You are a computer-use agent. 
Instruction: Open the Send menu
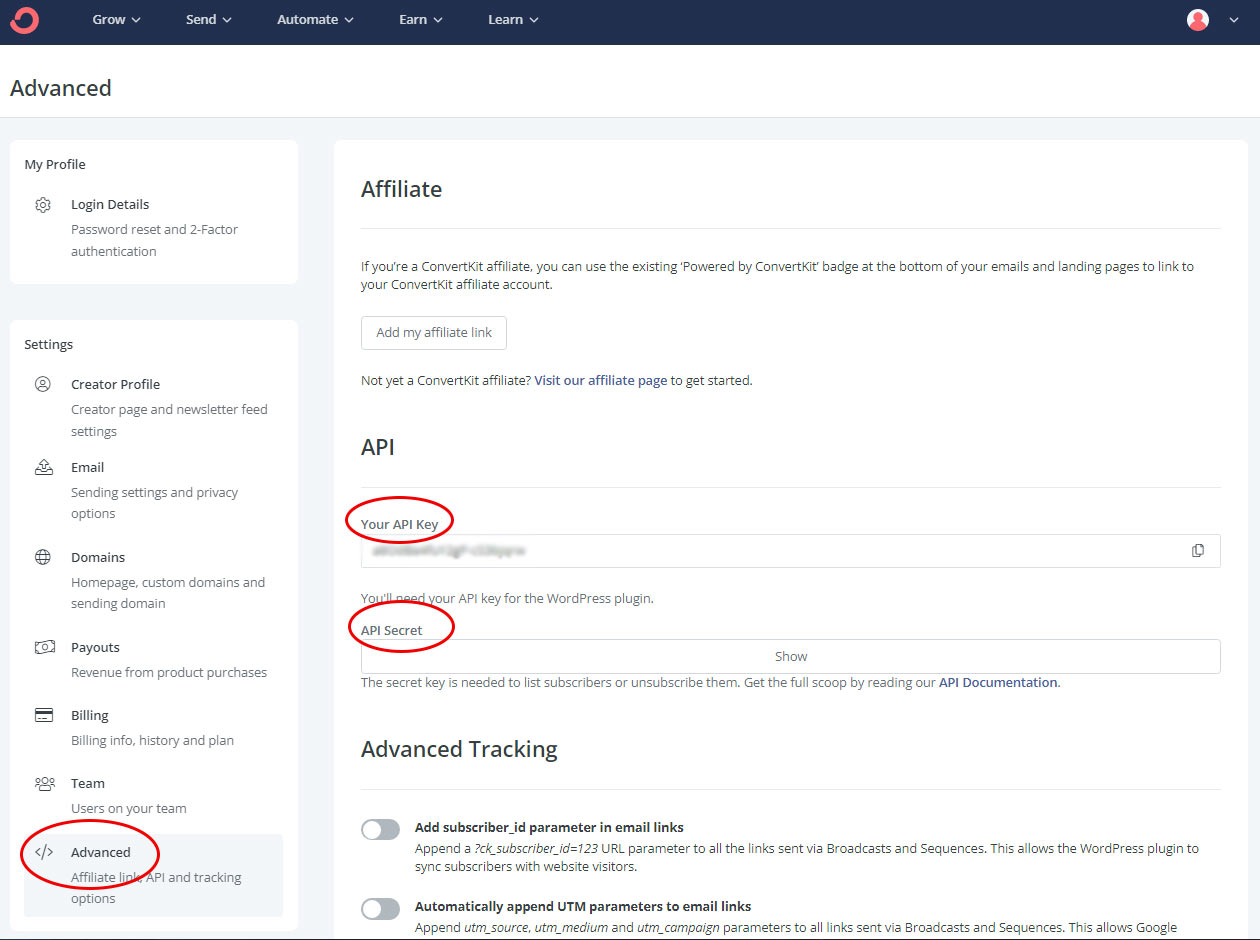pyautogui.click(x=208, y=20)
